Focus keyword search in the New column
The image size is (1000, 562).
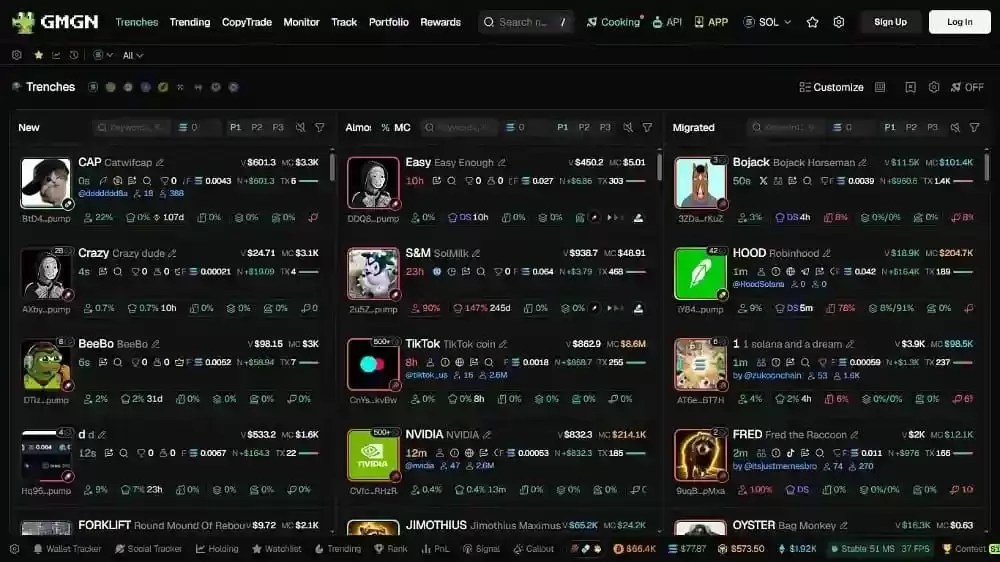pos(131,127)
